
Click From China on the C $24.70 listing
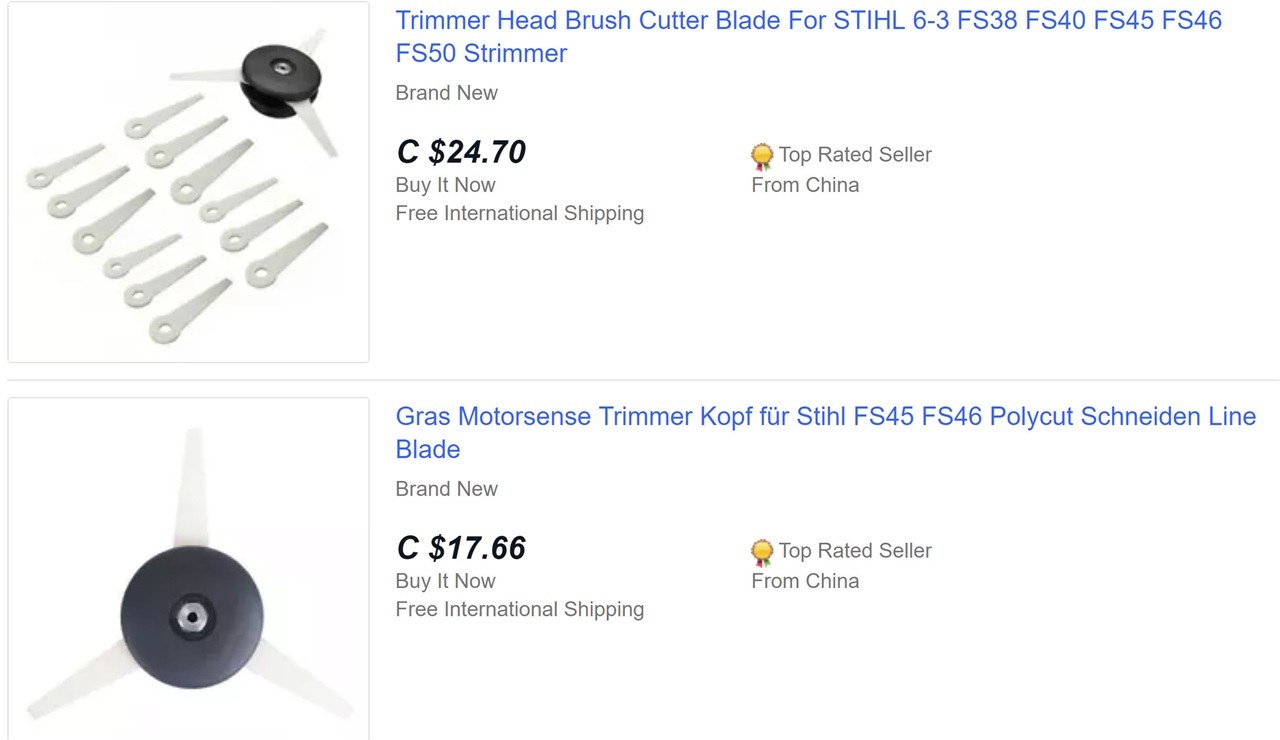[x=805, y=185]
